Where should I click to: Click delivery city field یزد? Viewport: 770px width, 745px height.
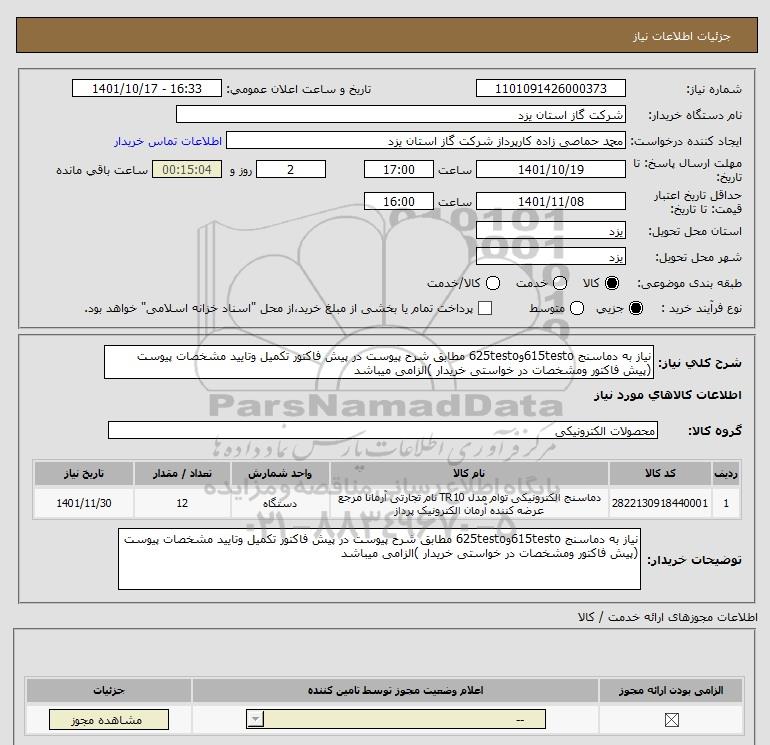pyautogui.click(x=550, y=257)
